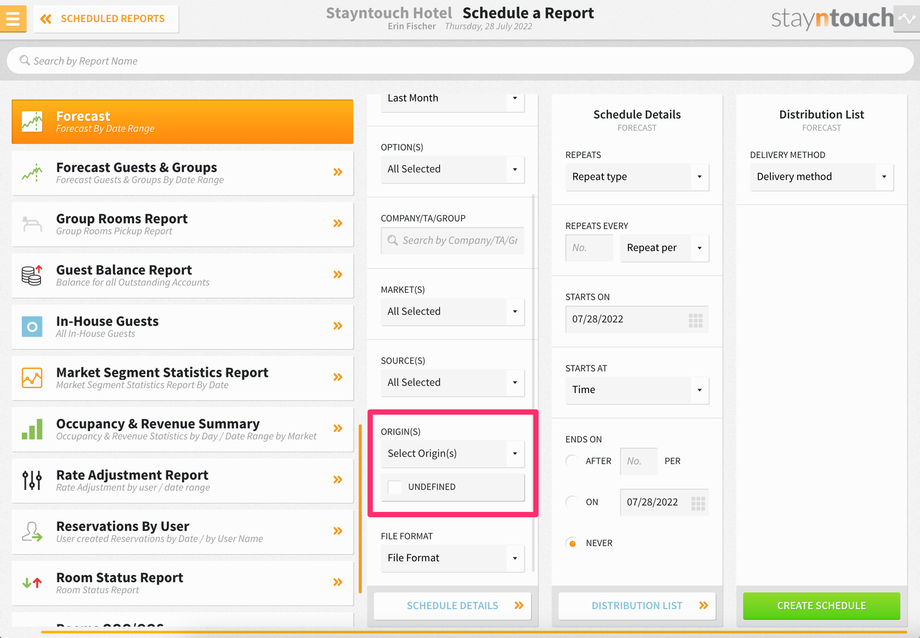Image resolution: width=920 pixels, height=638 pixels.
Task: Click the Group Rooms Report bed icon
Action: (x=32, y=224)
